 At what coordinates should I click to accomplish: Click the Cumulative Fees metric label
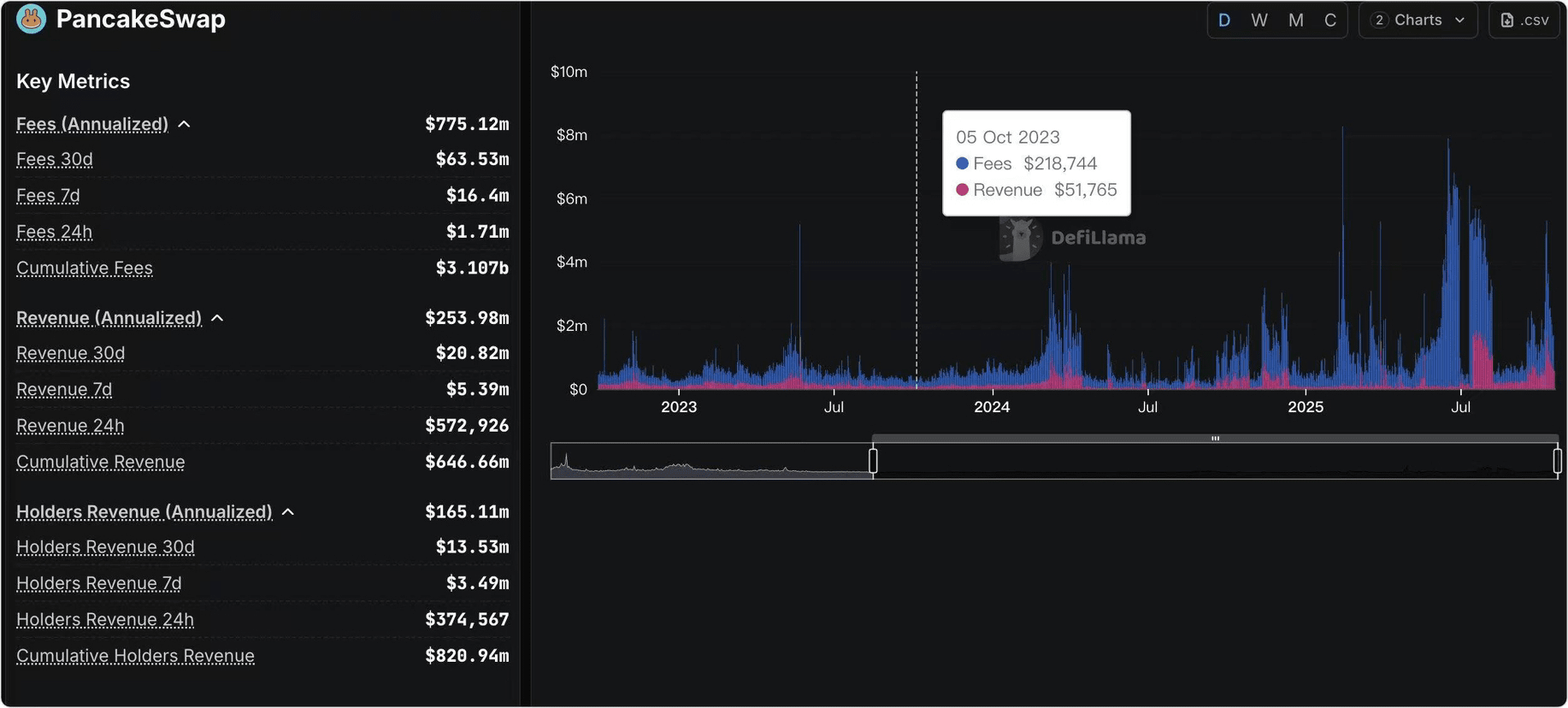(x=85, y=268)
